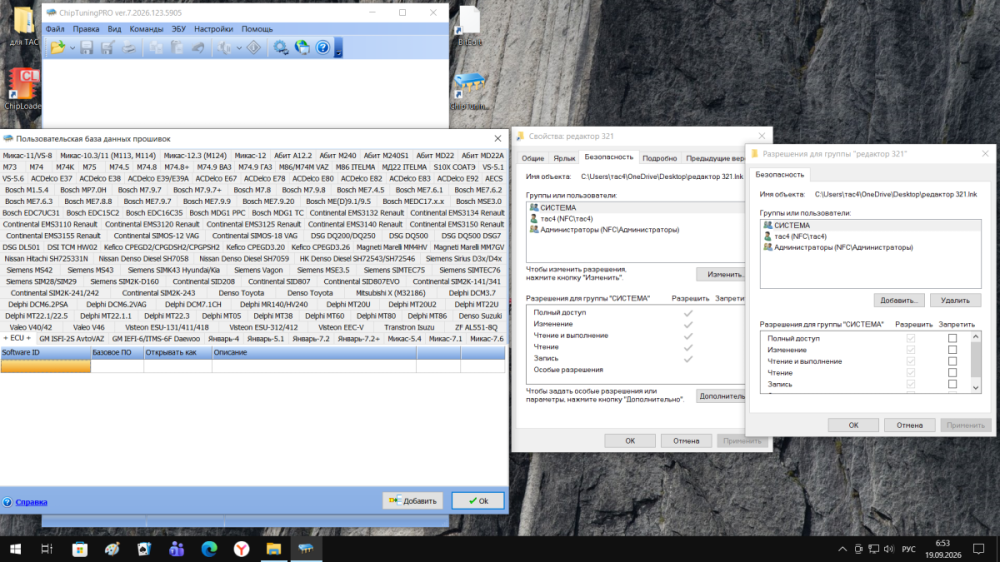Open the BitEdit desktop shortcut
1000x562 pixels.
470,26
